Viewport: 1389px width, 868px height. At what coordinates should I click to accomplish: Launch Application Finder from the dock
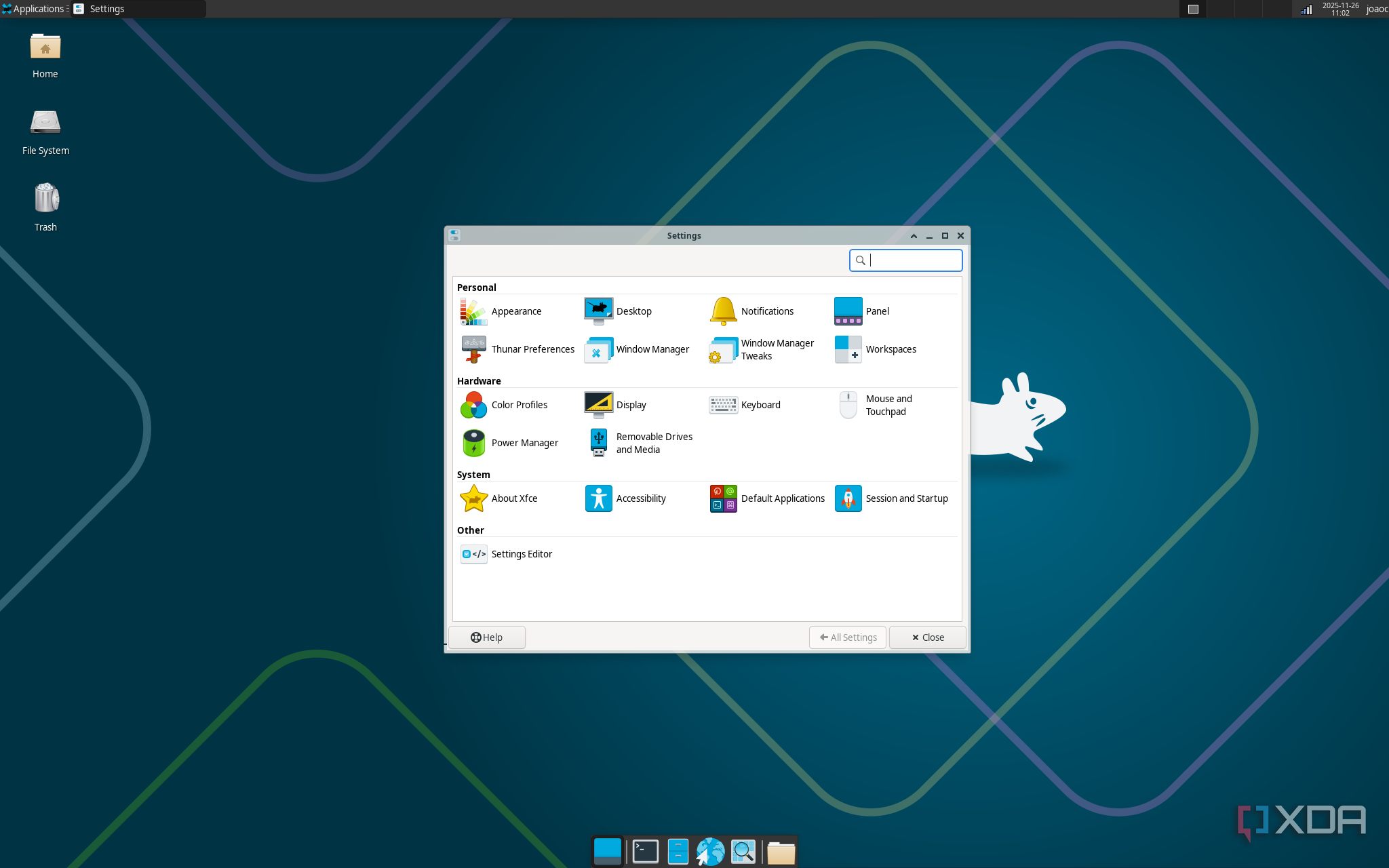[x=743, y=852]
